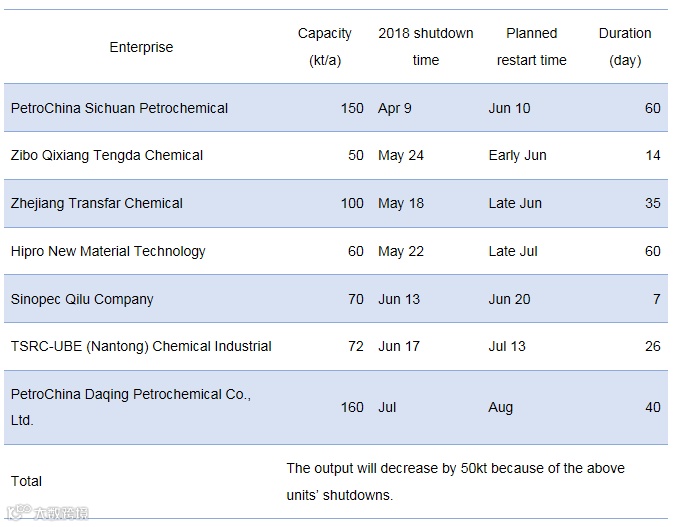Select the Zibo Qixiang Tengda Chemical cell
The height and width of the screenshot is (527, 673).
click(x=107, y=155)
